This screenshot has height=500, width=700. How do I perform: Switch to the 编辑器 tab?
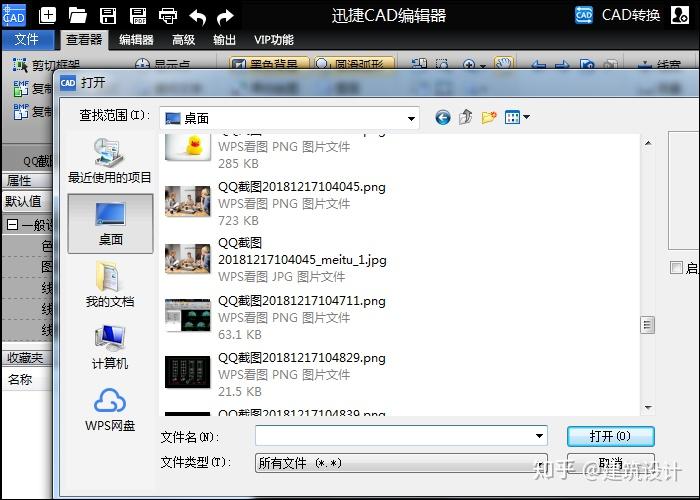136,40
